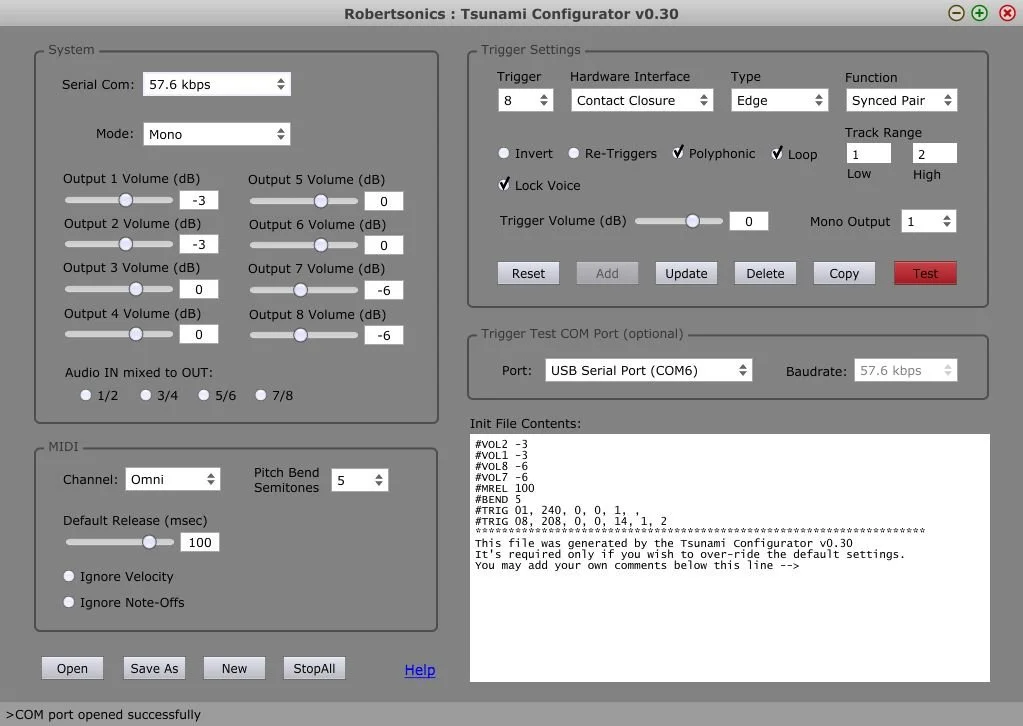The height and width of the screenshot is (726, 1023).
Task: Click Output 3 Volume value field
Action: 199,290
